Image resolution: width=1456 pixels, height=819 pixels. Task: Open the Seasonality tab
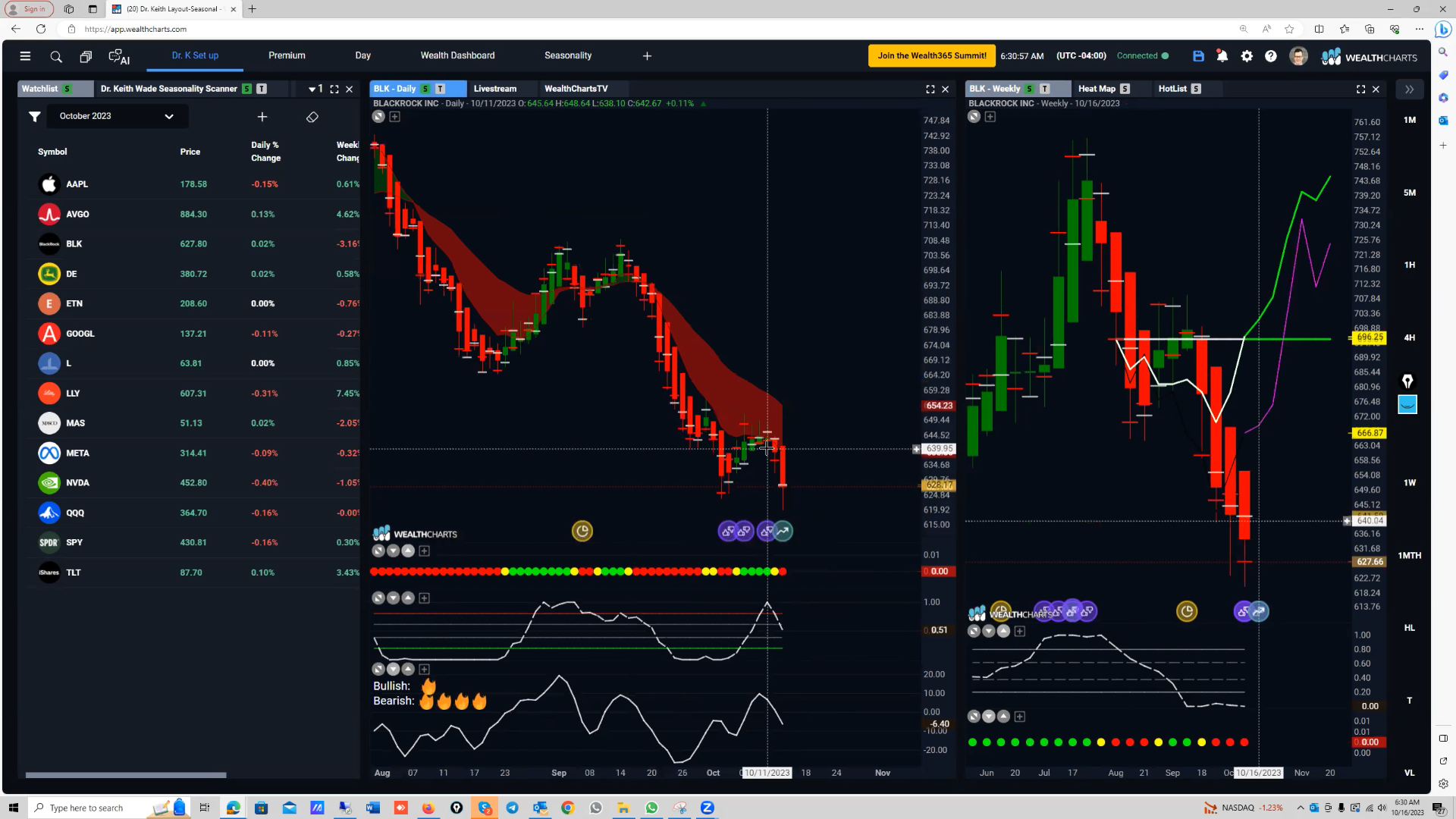click(x=568, y=55)
